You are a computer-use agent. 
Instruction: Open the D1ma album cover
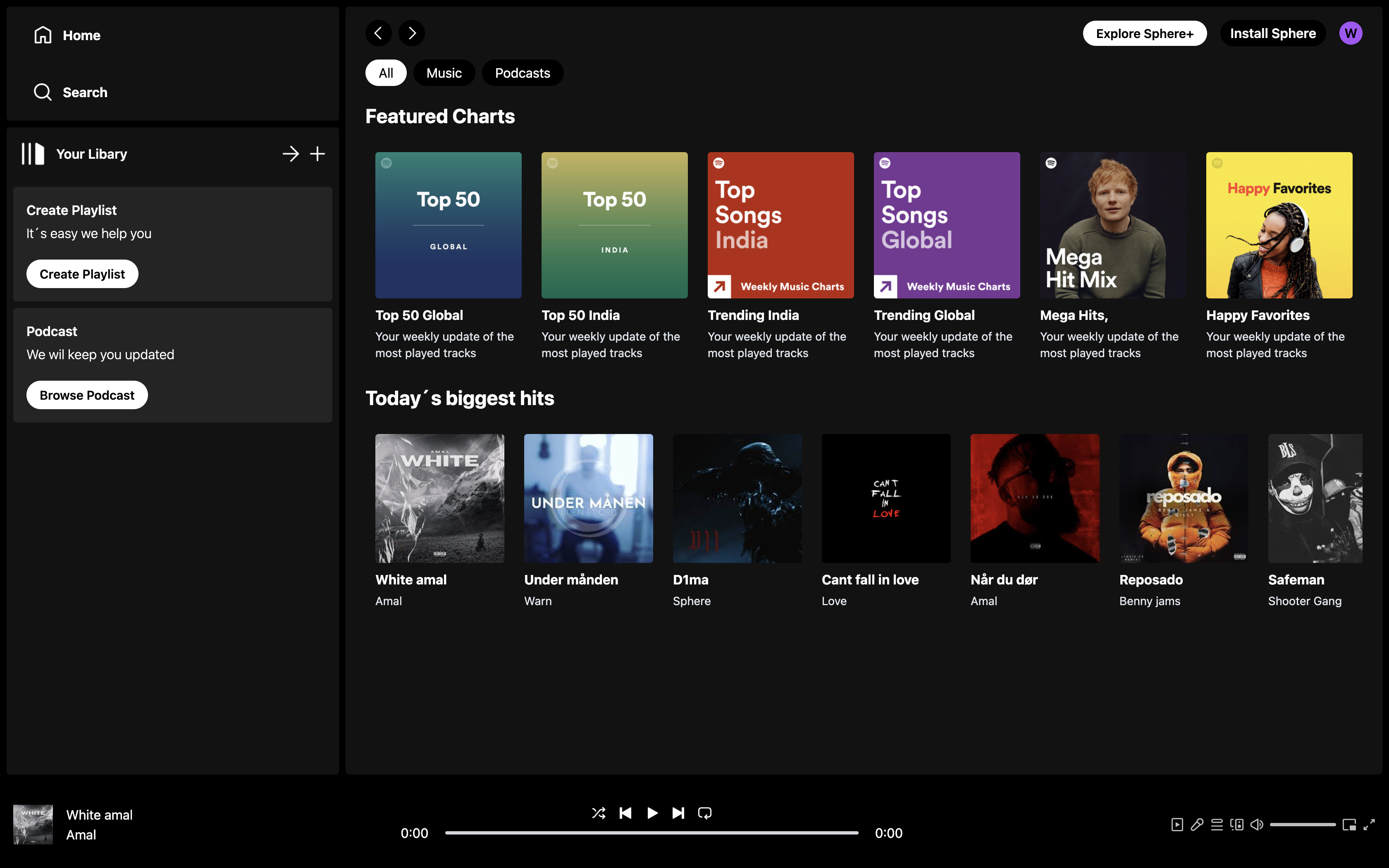pos(737,498)
